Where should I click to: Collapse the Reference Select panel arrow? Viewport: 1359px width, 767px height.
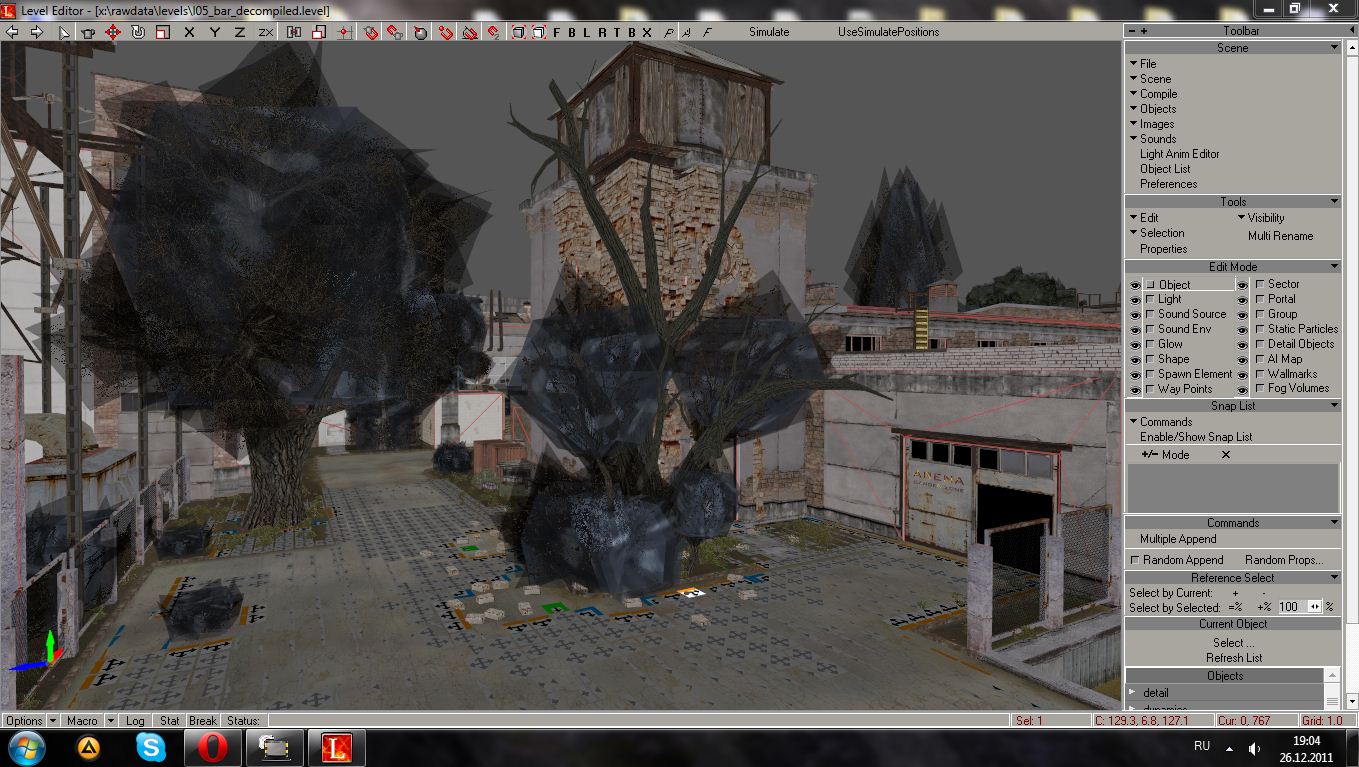[x=1334, y=578]
